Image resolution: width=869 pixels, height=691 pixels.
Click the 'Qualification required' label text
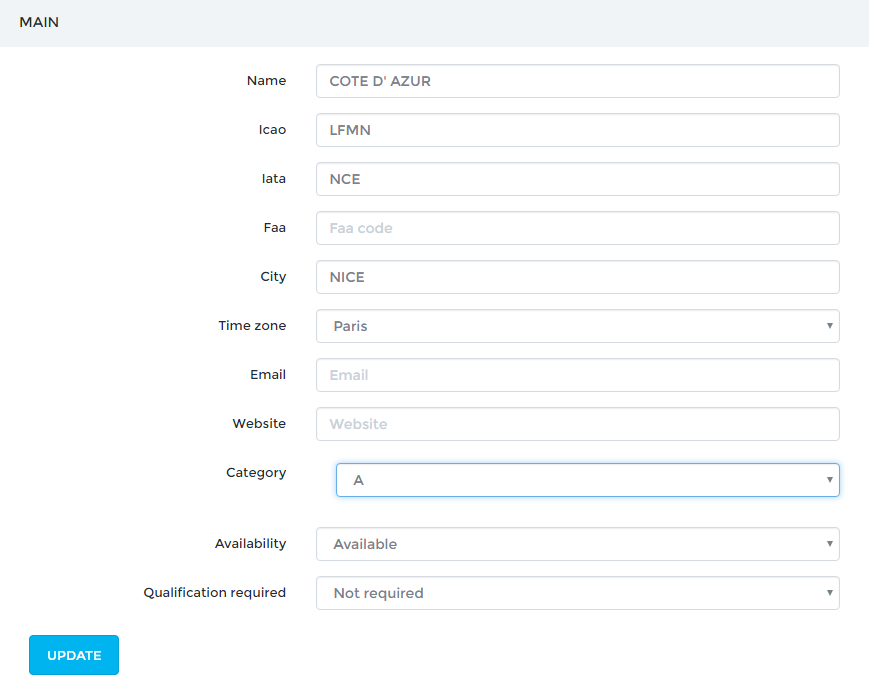214,593
